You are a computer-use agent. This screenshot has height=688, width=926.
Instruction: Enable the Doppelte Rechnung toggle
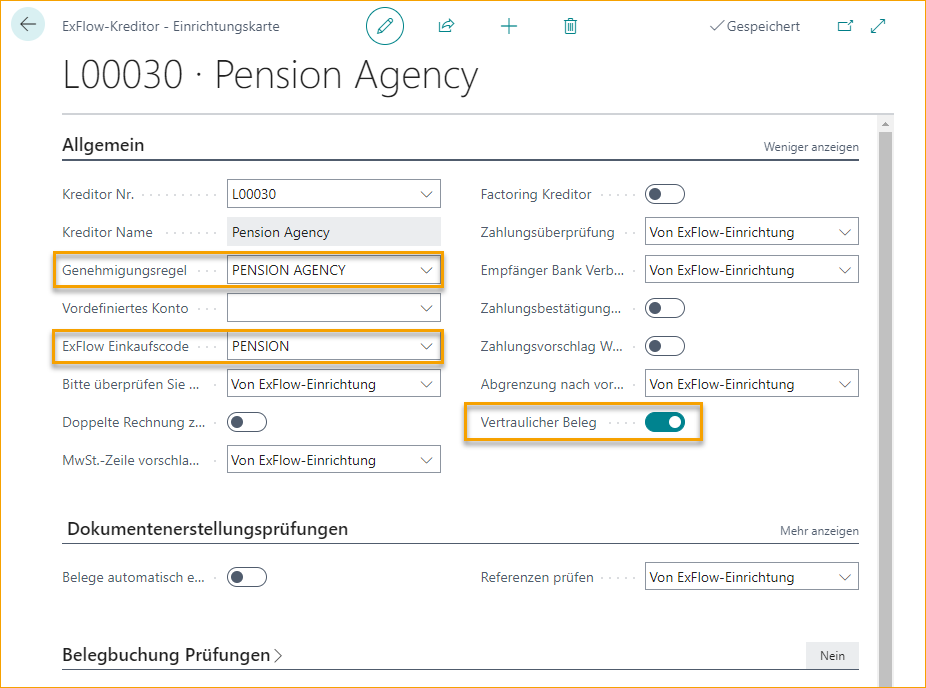pyautogui.click(x=247, y=422)
